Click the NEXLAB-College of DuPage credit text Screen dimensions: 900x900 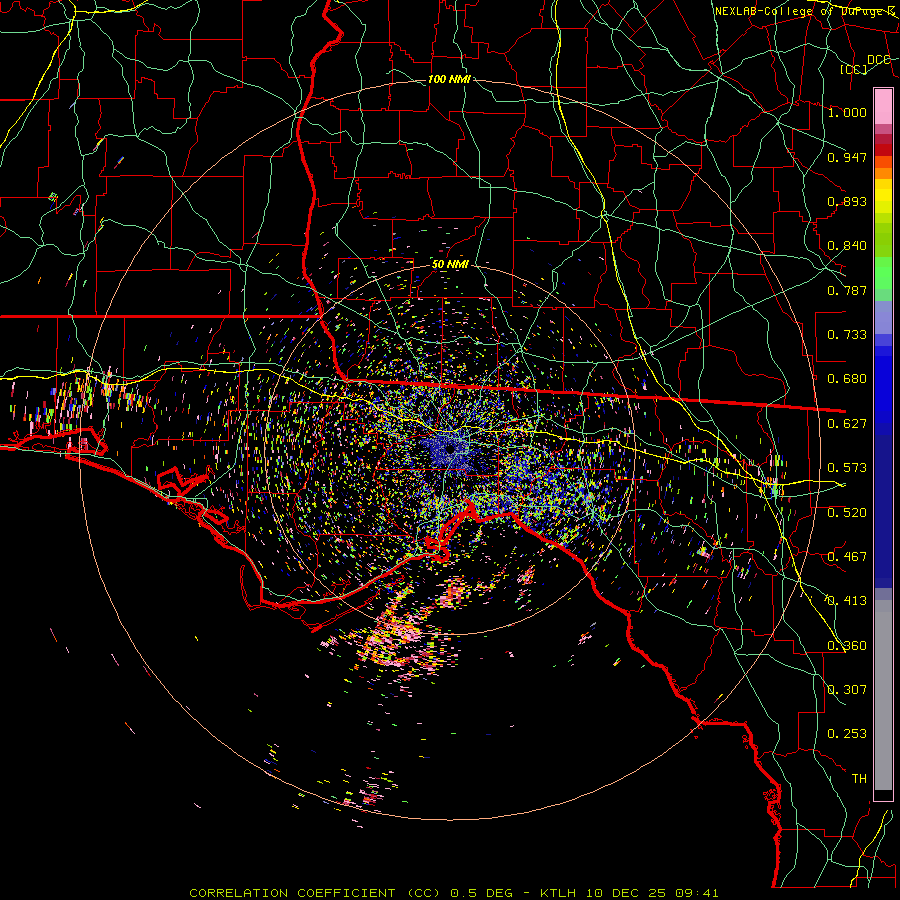pos(805,11)
